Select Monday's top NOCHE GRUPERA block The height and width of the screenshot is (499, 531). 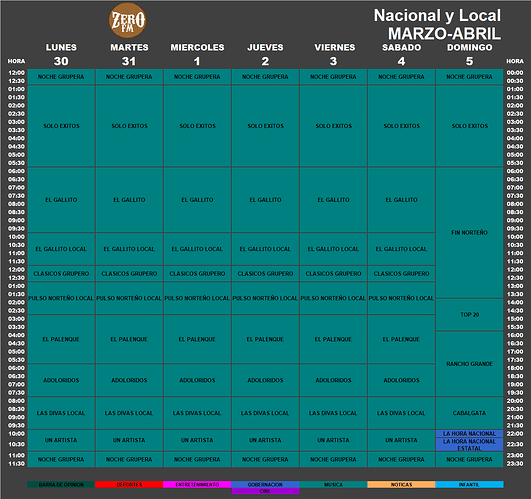click(x=61, y=77)
